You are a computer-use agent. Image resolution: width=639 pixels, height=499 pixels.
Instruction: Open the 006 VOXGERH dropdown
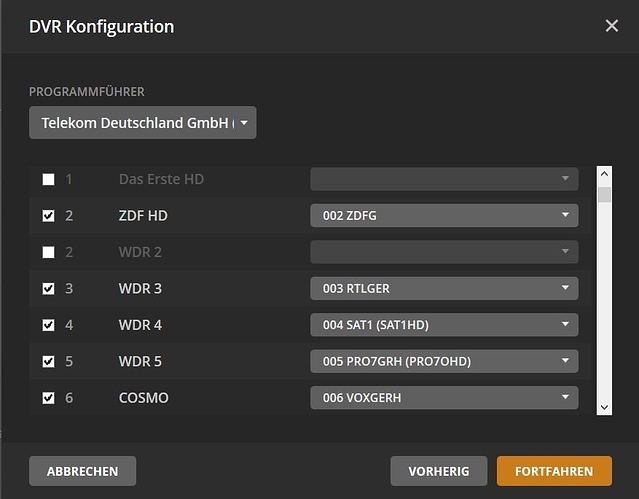[x=444, y=398]
